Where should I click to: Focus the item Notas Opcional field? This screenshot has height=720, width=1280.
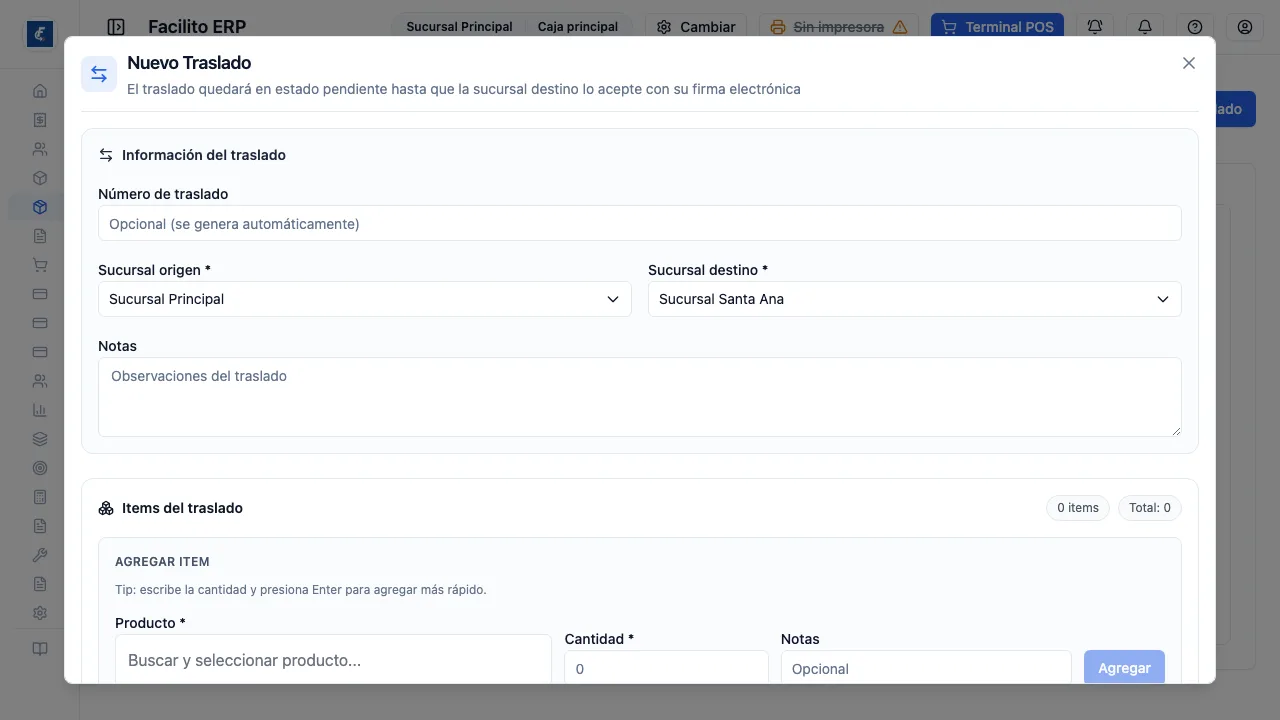click(926, 668)
